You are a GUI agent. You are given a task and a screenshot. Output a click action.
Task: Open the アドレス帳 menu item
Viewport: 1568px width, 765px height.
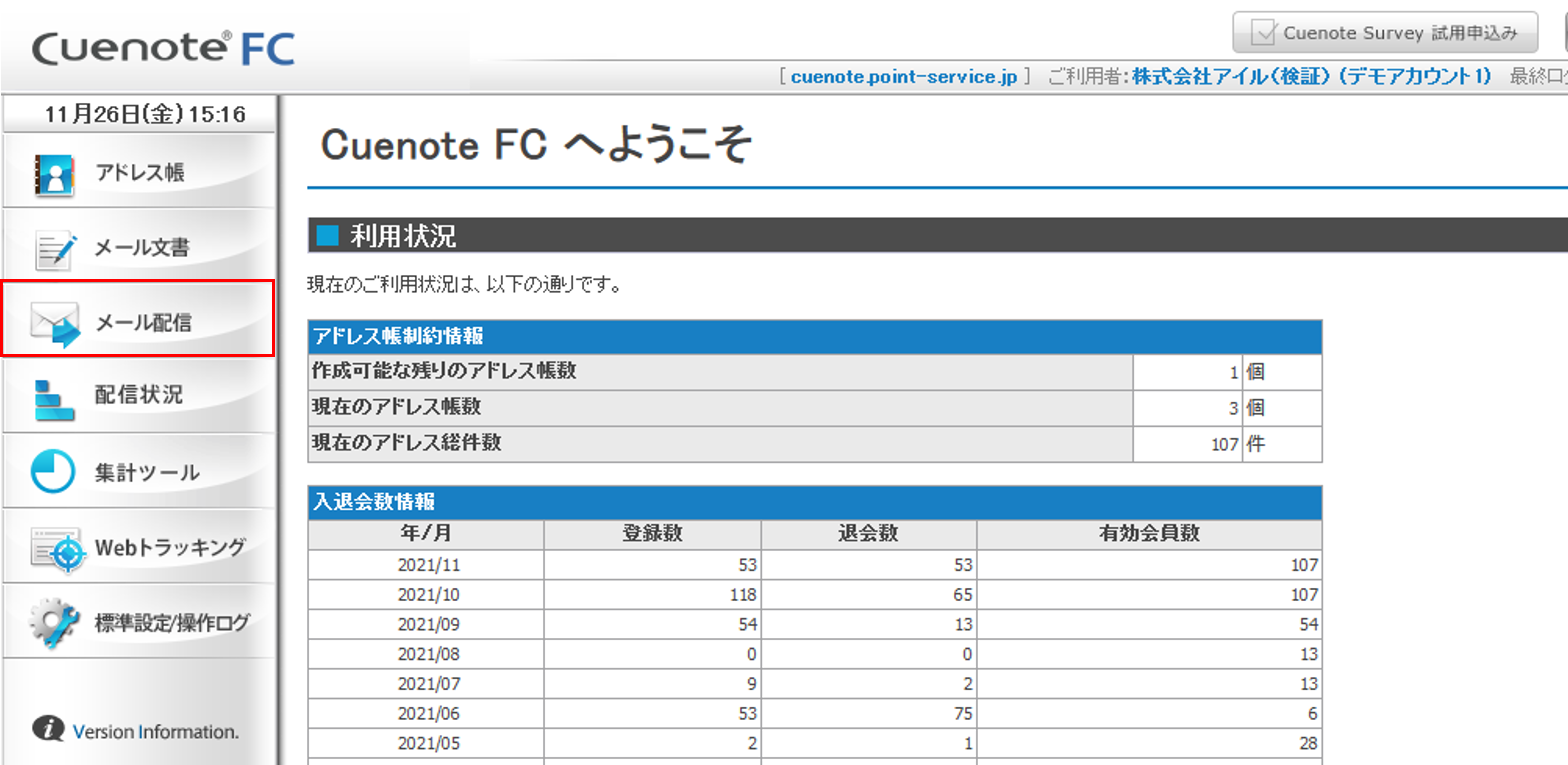140,172
